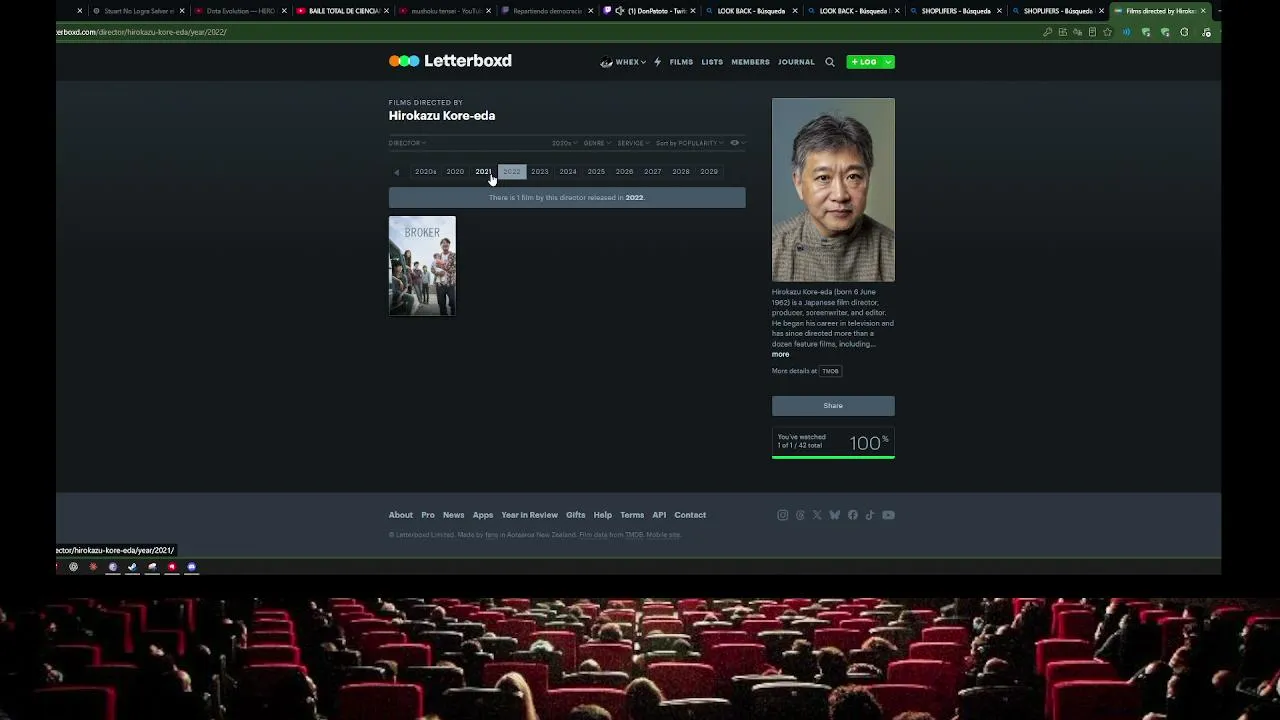
Task: Open the Sort by POPULARITY dropdown
Action: point(689,143)
